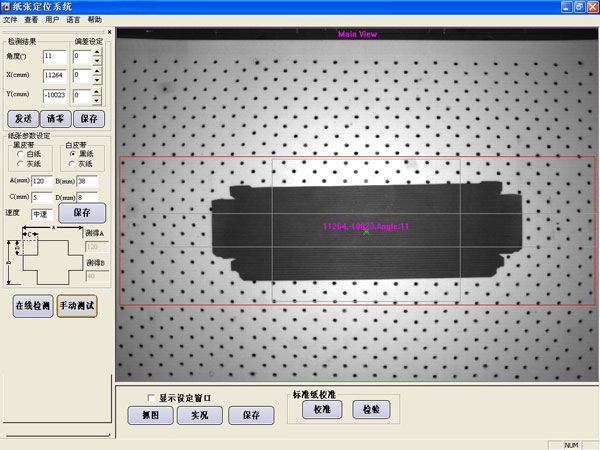The height and width of the screenshot is (450, 600).
Task: Click the 保存 button next to 清零
Action: (x=89, y=119)
